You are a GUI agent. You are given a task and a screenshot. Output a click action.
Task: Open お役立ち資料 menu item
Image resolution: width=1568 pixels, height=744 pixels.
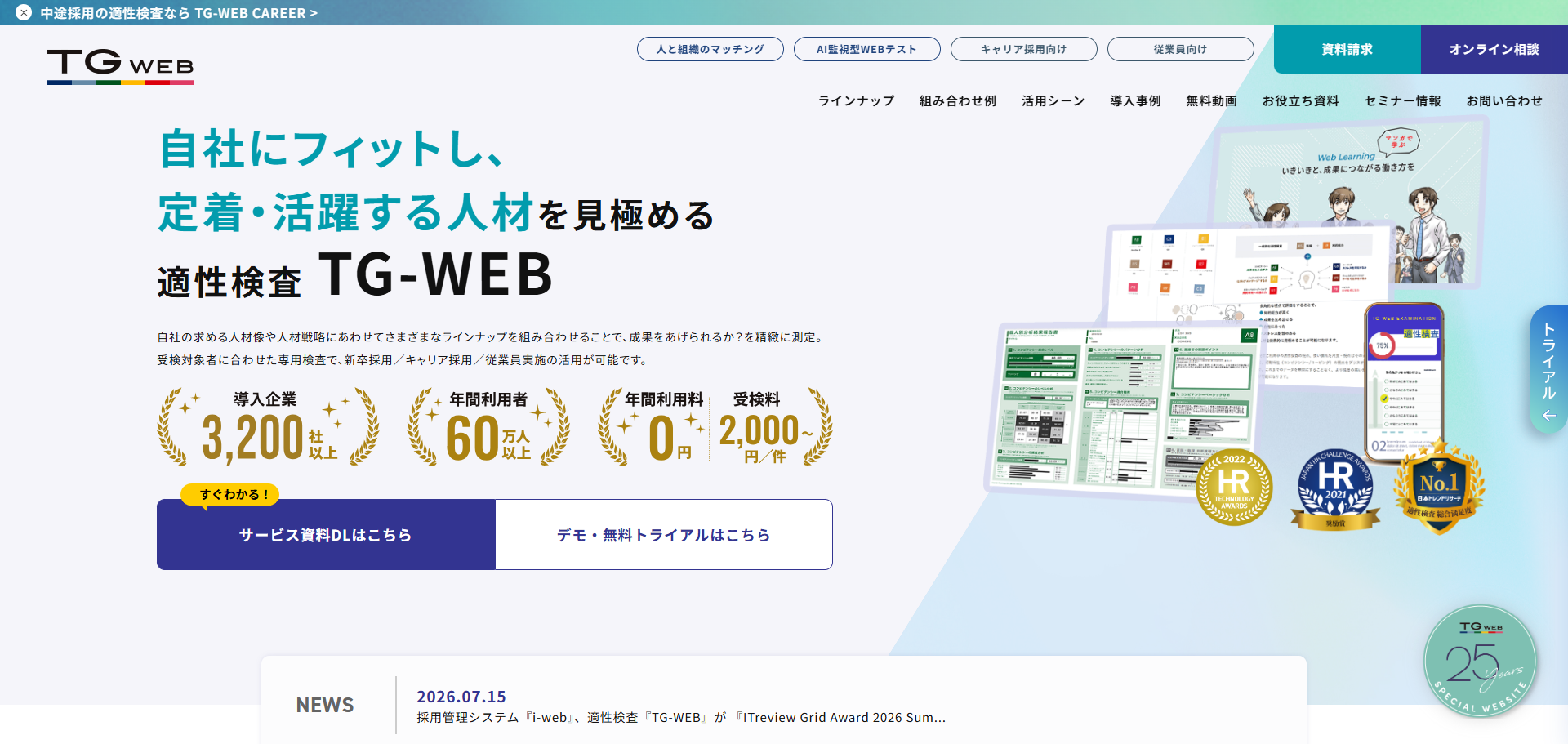click(x=1301, y=100)
